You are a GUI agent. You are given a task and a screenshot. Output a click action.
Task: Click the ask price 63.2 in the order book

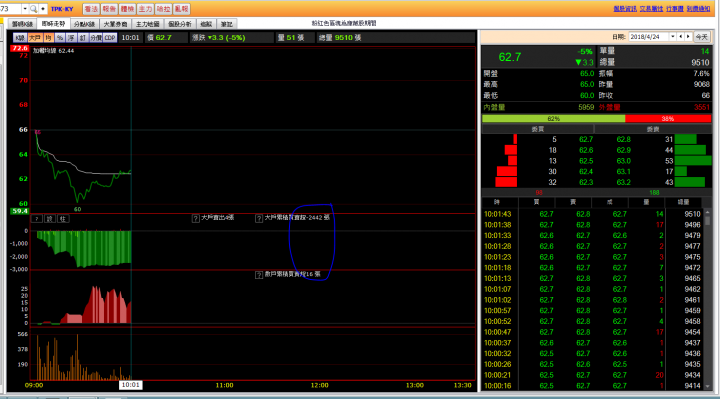[624, 182]
